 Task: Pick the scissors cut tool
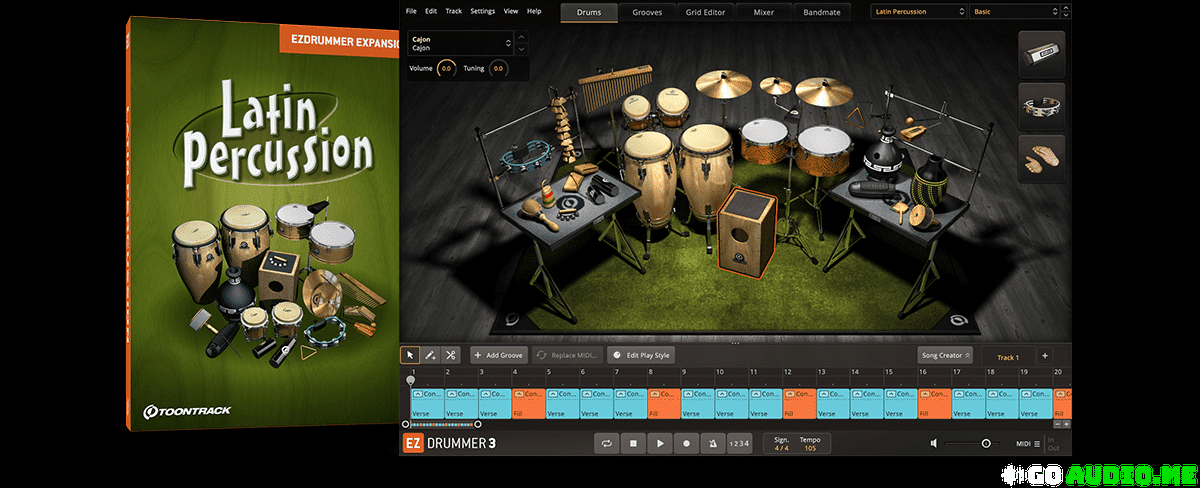coord(451,355)
